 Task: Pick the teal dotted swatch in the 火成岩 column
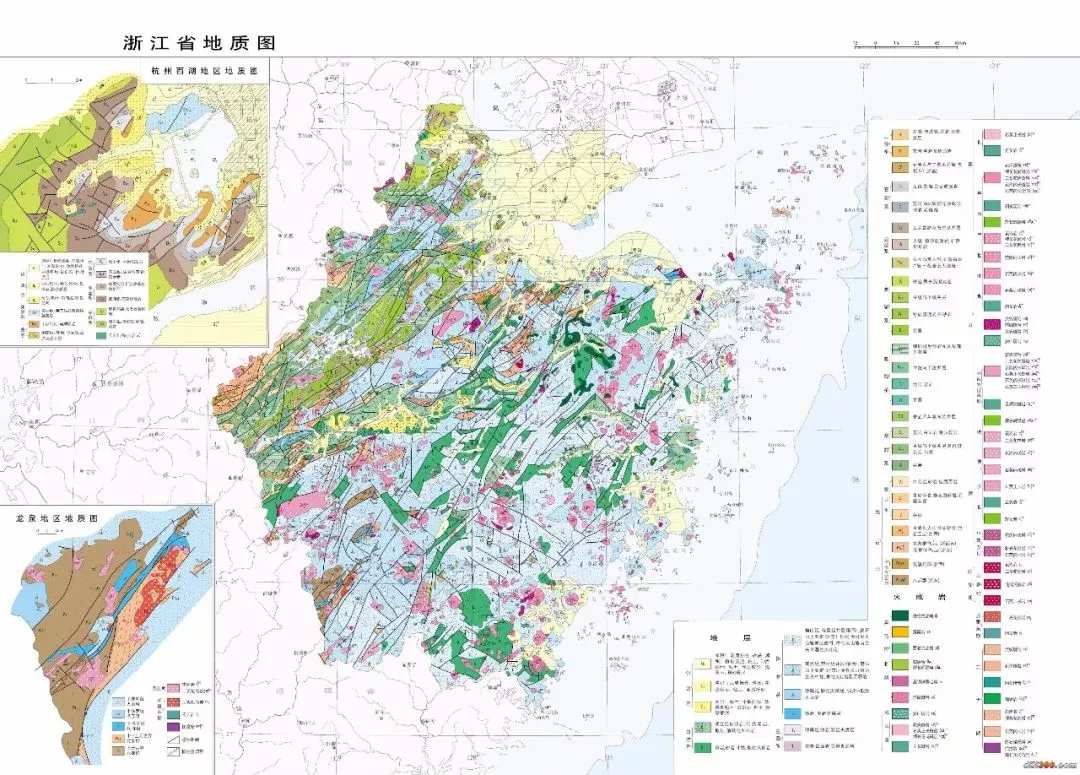point(900,714)
